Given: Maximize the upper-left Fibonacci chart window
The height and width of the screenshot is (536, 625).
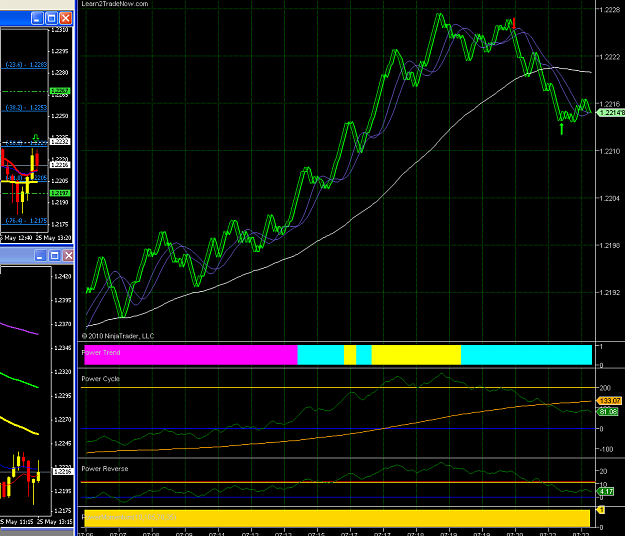Looking at the screenshot, I should [51, 18].
